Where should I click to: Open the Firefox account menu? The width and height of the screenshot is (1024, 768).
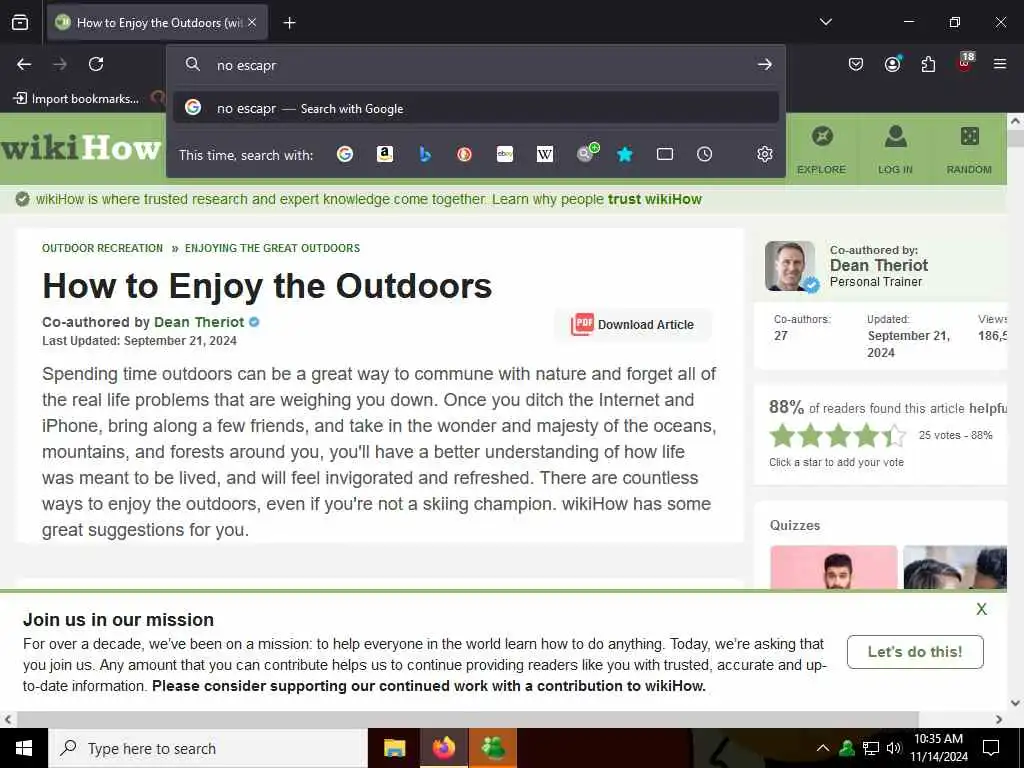tap(892, 64)
